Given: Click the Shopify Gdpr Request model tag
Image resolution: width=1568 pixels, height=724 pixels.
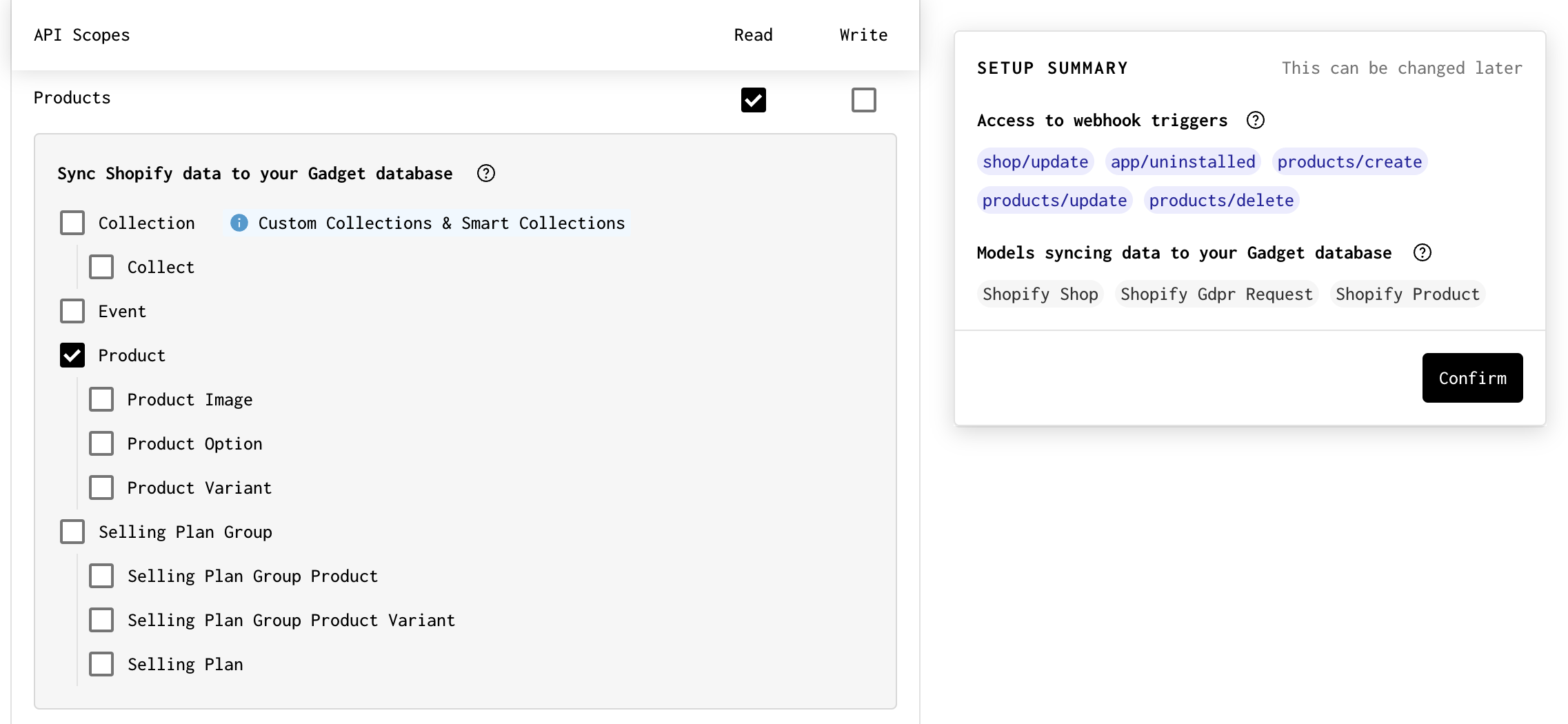Looking at the screenshot, I should pos(1216,294).
